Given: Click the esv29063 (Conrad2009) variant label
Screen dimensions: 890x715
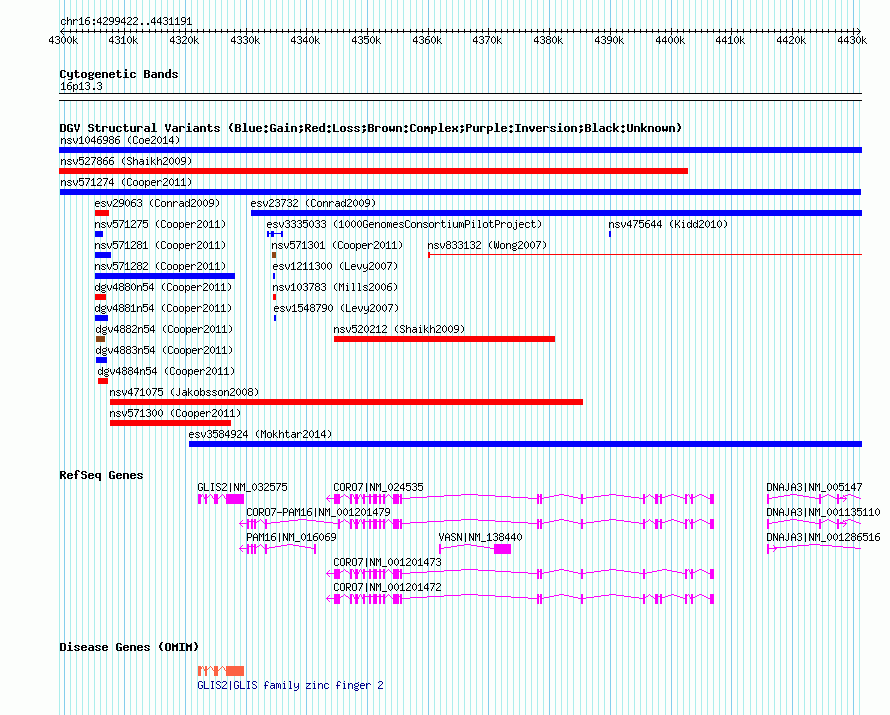Looking at the screenshot, I should pos(157,203).
